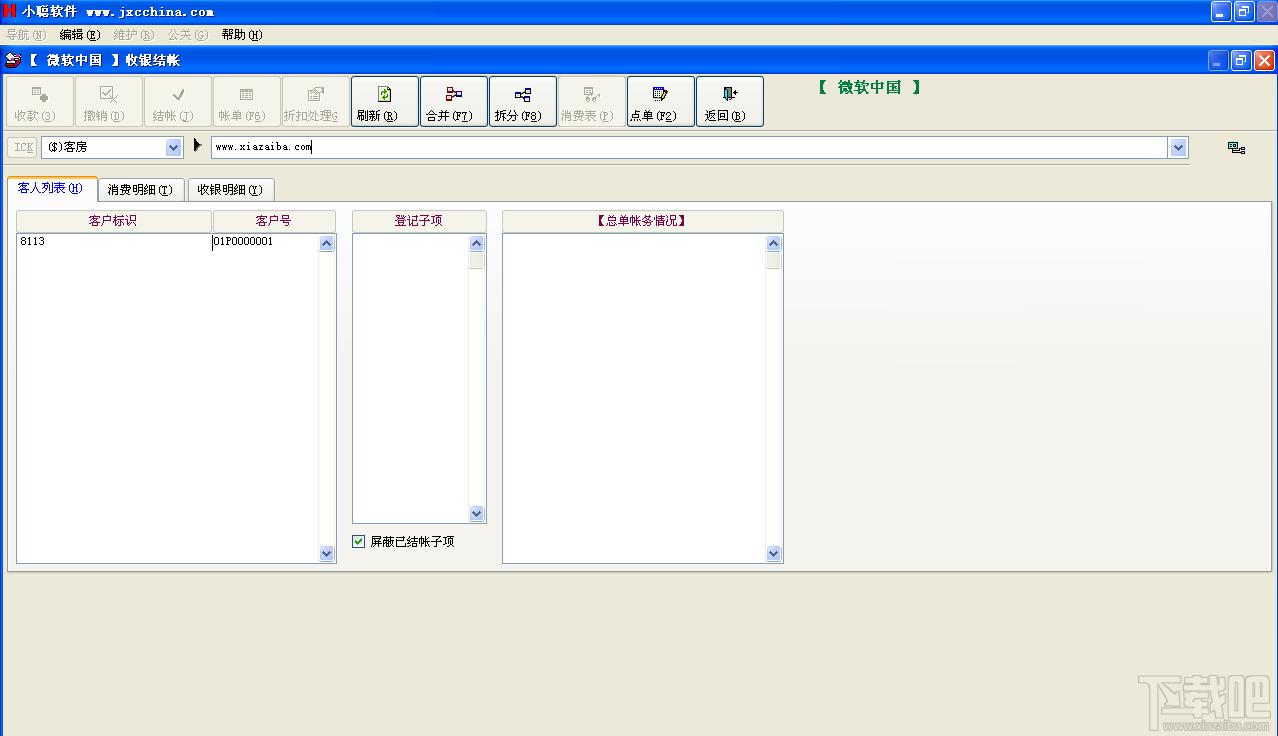The height and width of the screenshot is (736, 1278).
Task: Click the network icon right of address field
Action: (x=1236, y=148)
